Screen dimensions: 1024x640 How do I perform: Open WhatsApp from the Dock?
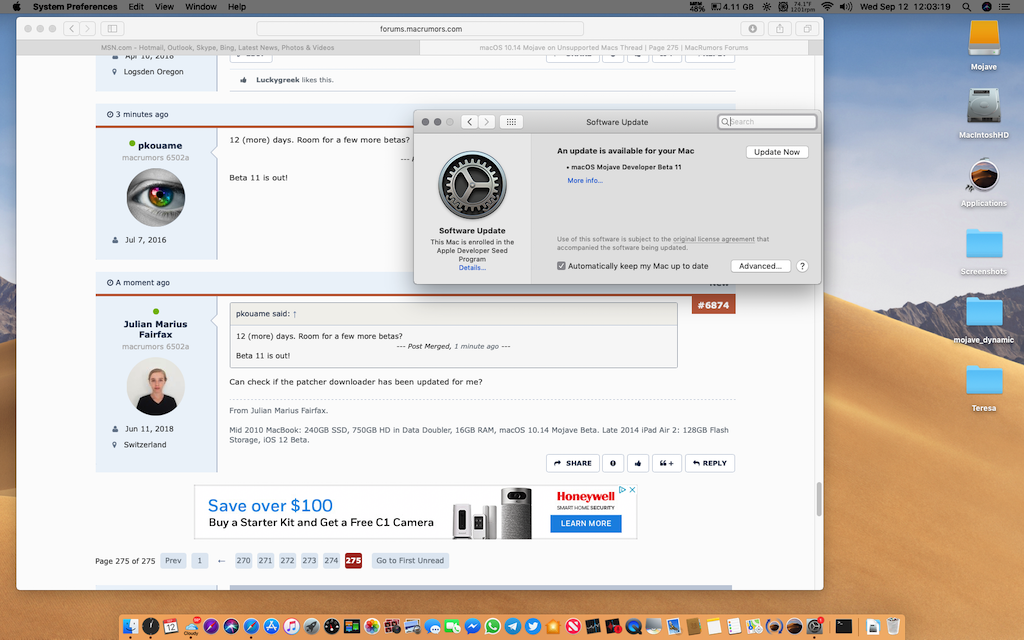tap(492, 626)
